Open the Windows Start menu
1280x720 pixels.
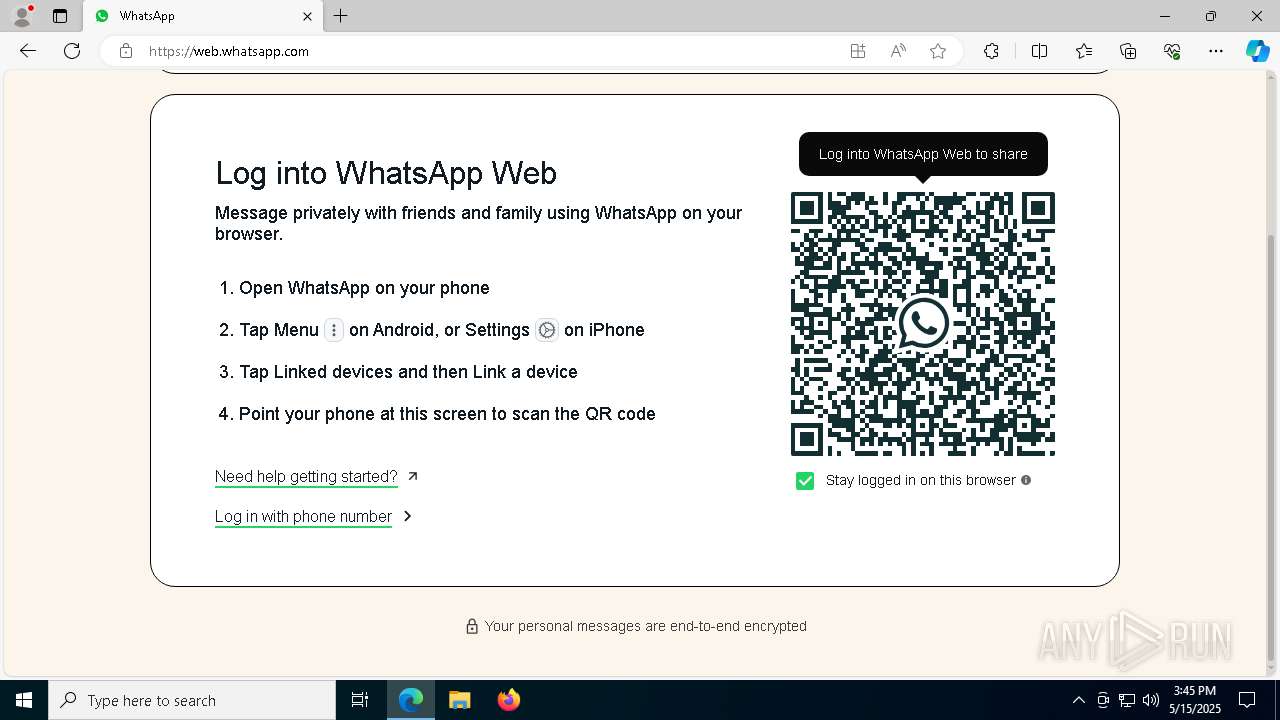tap(24, 700)
